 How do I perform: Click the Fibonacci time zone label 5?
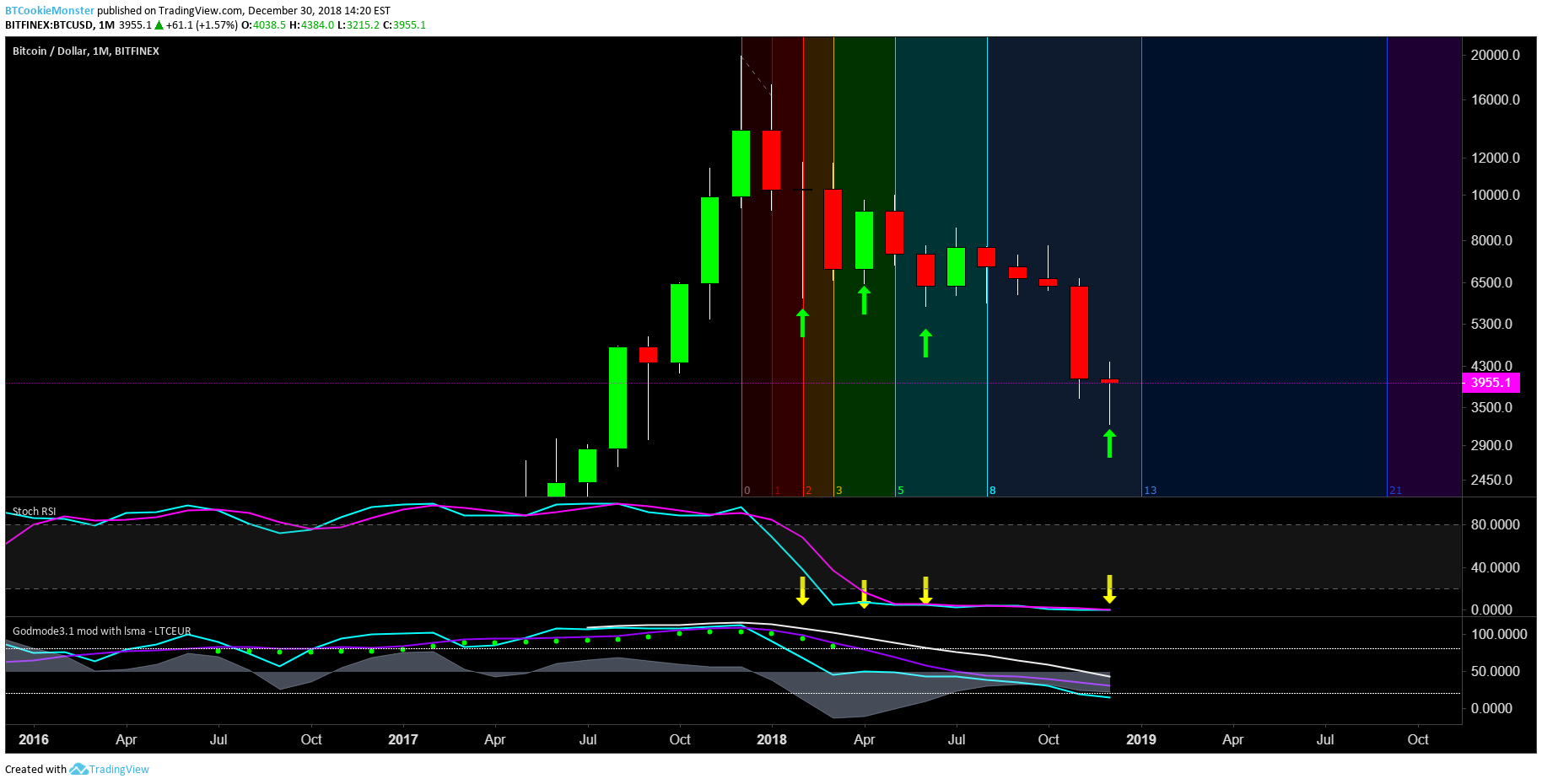click(901, 491)
